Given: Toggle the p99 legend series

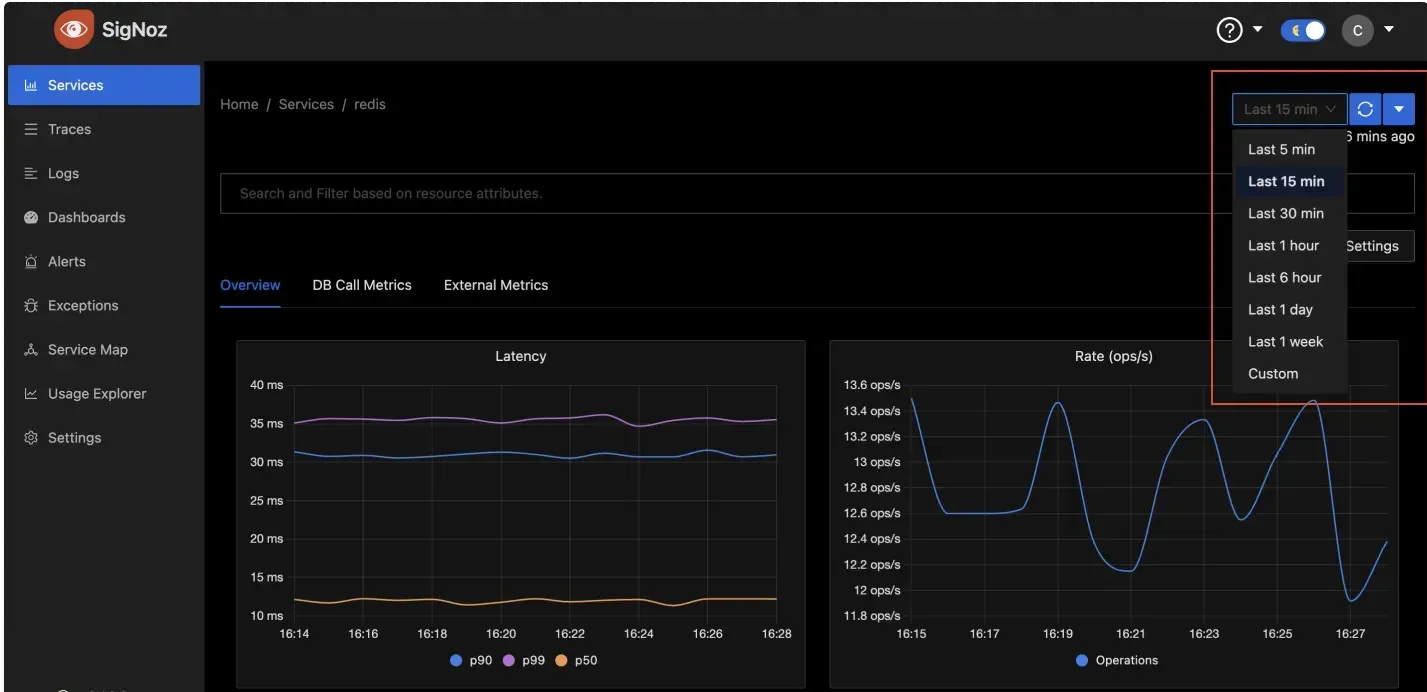Looking at the screenshot, I should 525,660.
